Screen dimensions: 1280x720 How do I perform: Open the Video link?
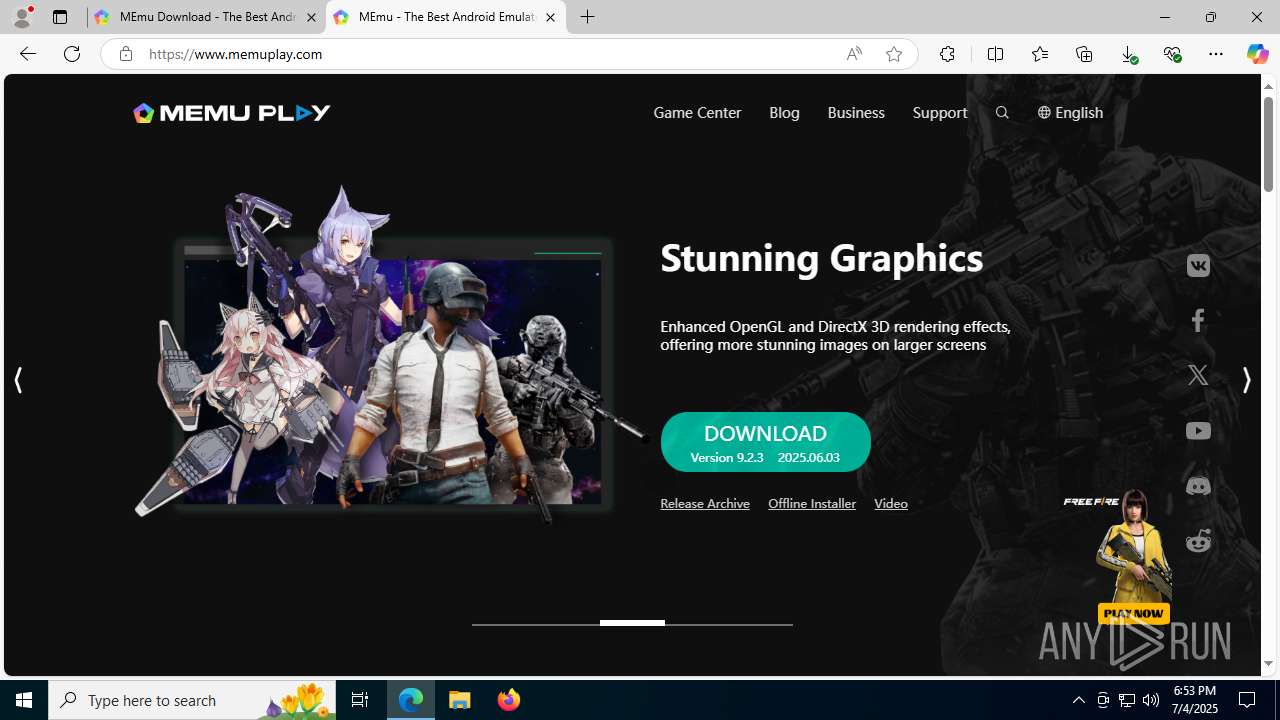tap(891, 504)
